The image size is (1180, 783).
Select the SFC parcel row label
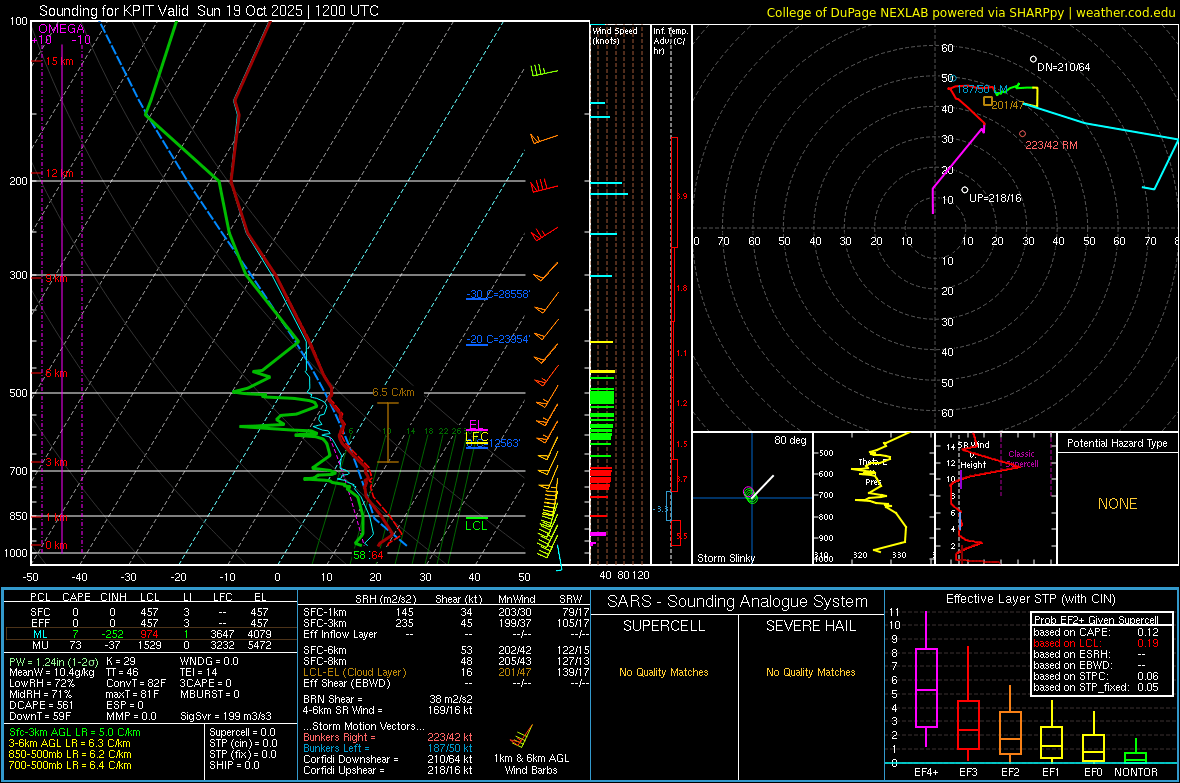coord(40,612)
